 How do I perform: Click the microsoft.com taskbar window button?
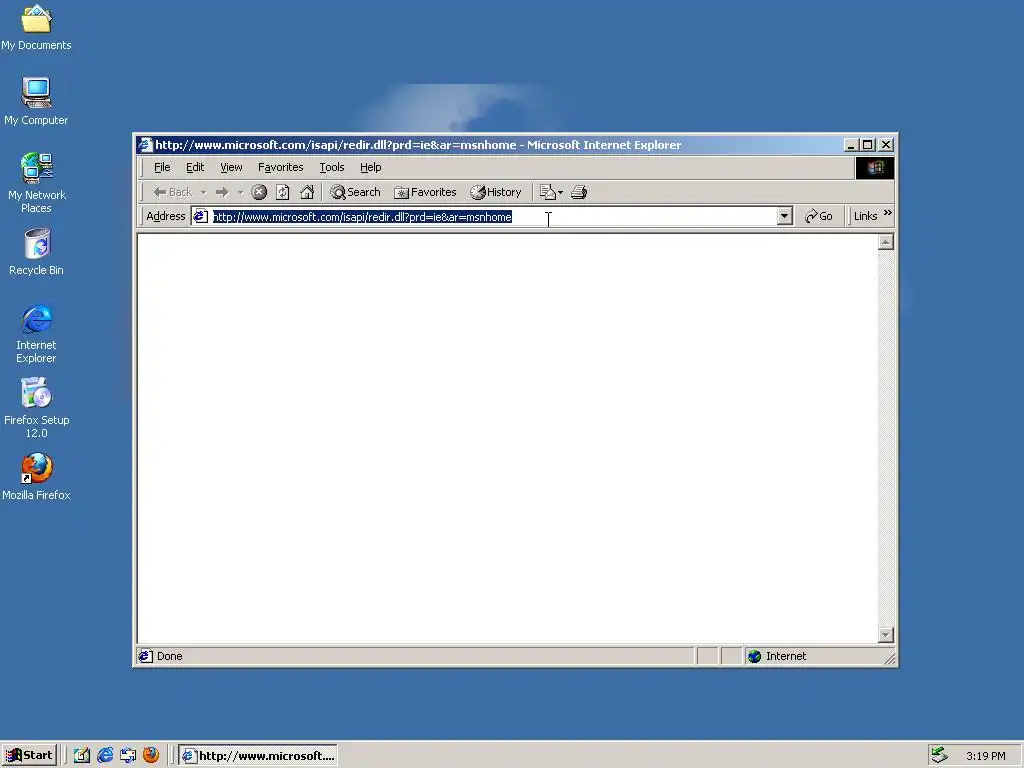[x=258, y=756]
